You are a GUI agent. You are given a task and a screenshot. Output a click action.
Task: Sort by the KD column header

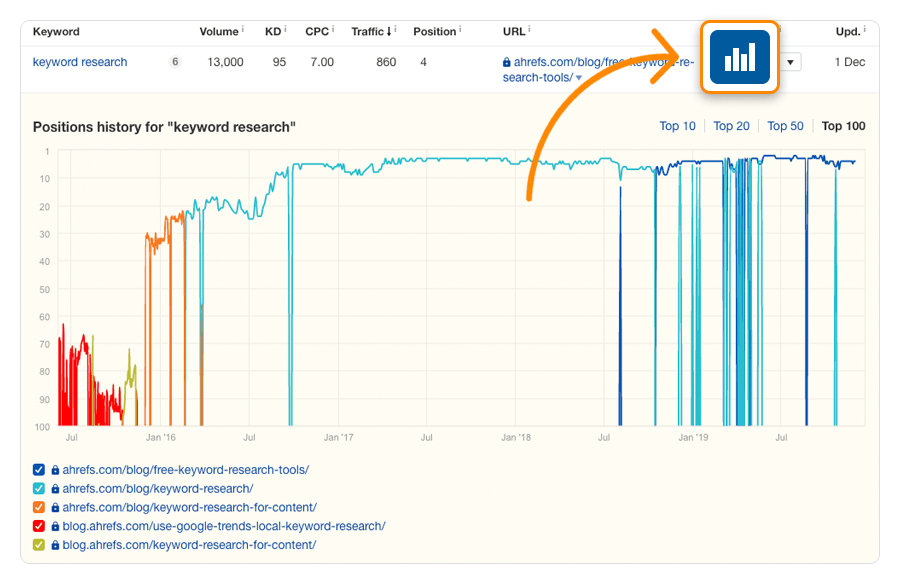273,32
